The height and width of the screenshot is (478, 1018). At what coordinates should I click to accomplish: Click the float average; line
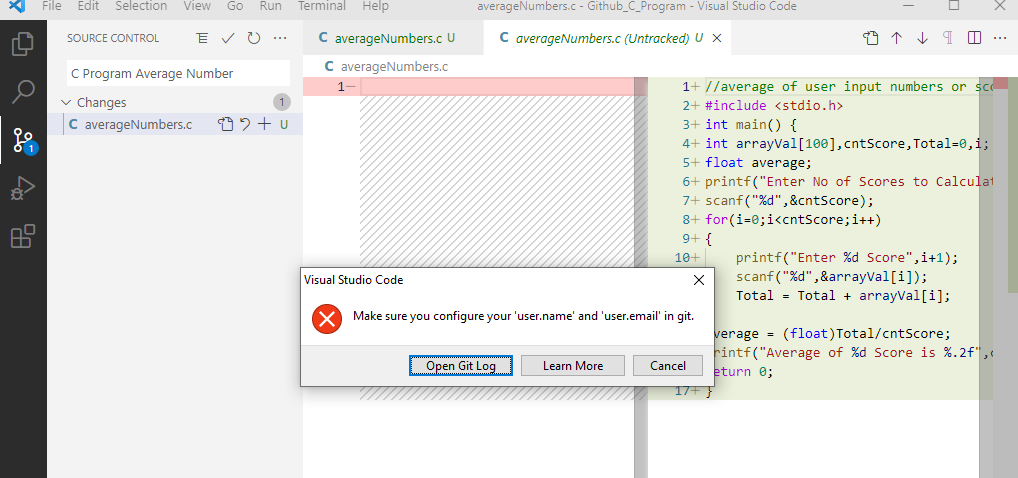point(758,162)
